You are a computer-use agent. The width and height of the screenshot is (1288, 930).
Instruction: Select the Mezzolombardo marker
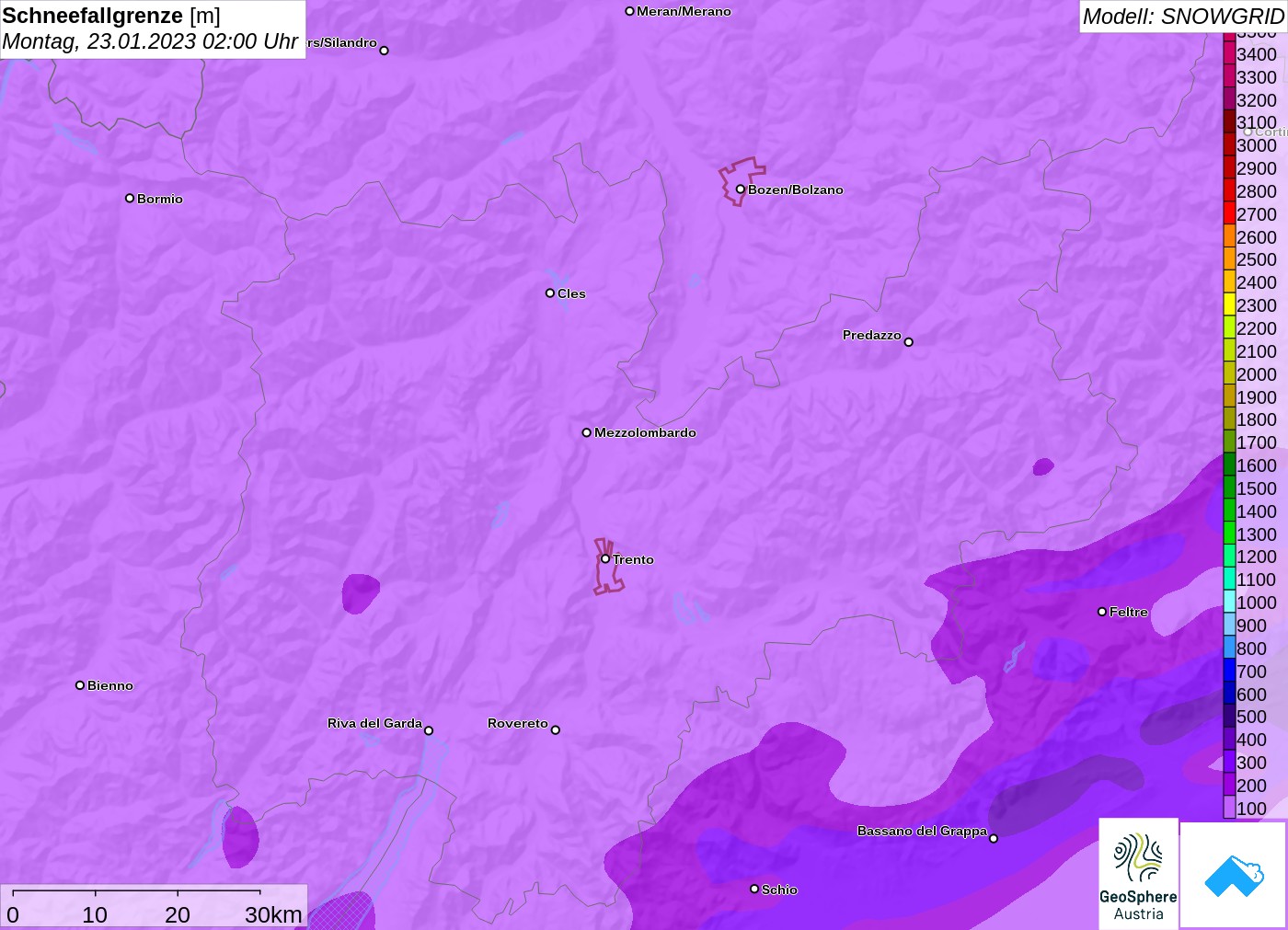586,432
